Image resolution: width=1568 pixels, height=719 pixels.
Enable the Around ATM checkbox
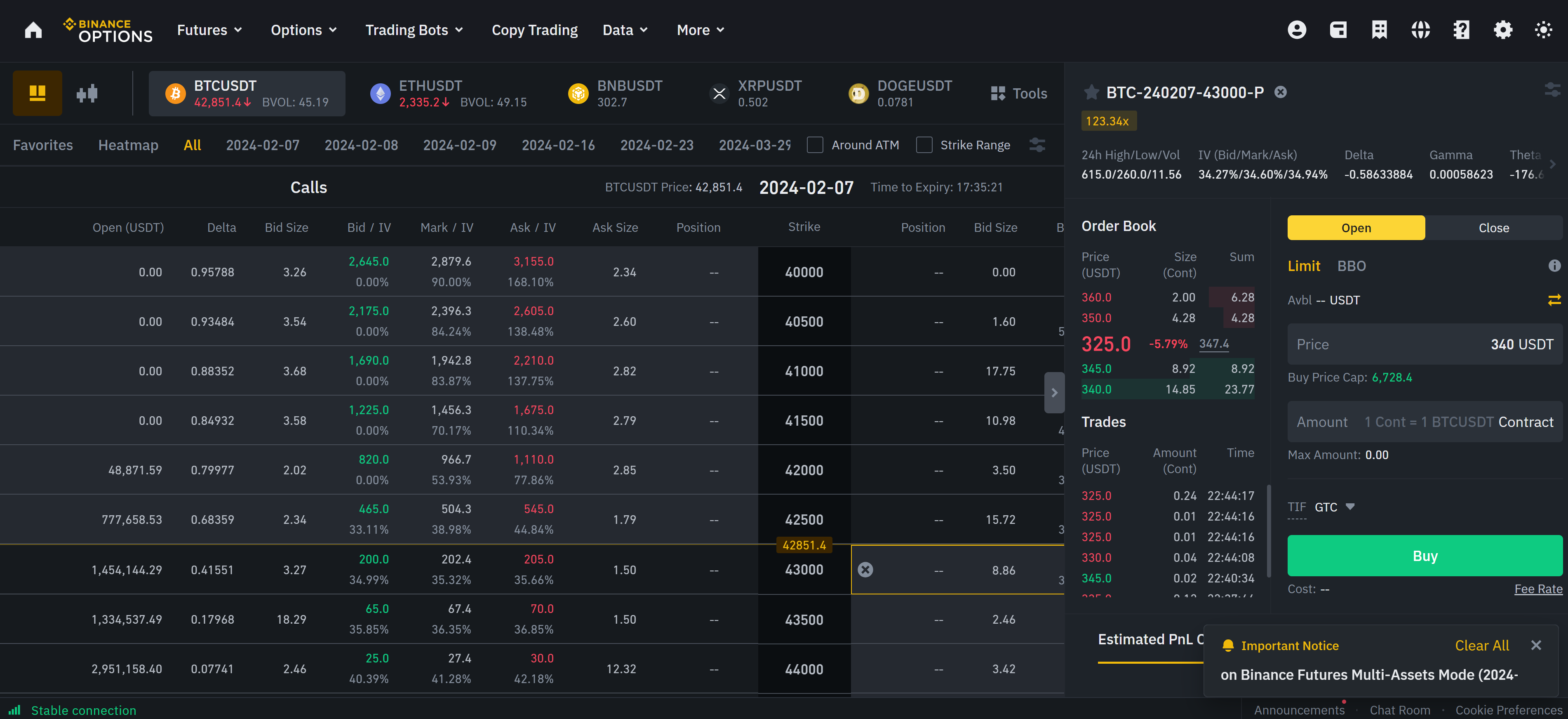(814, 145)
